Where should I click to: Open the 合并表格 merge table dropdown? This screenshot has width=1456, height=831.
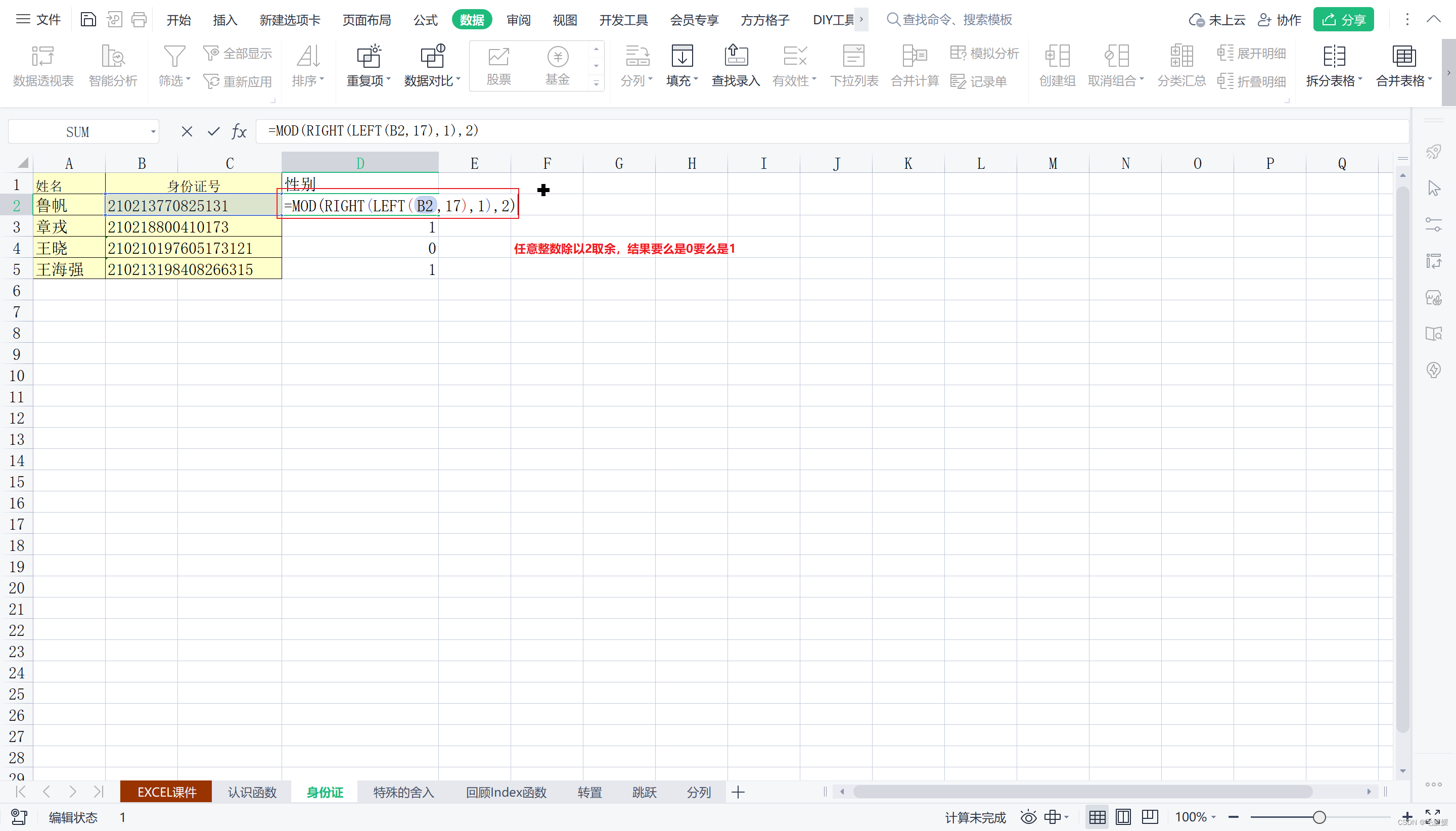click(1404, 66)
